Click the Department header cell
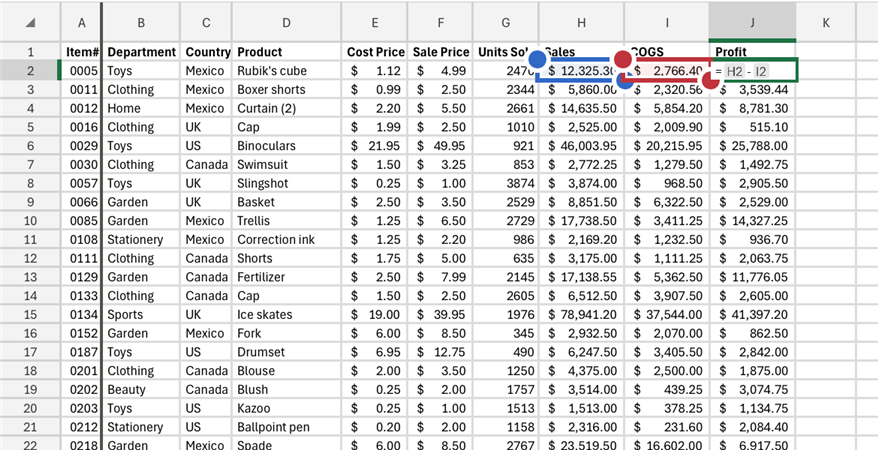 [x=142, y=52]
